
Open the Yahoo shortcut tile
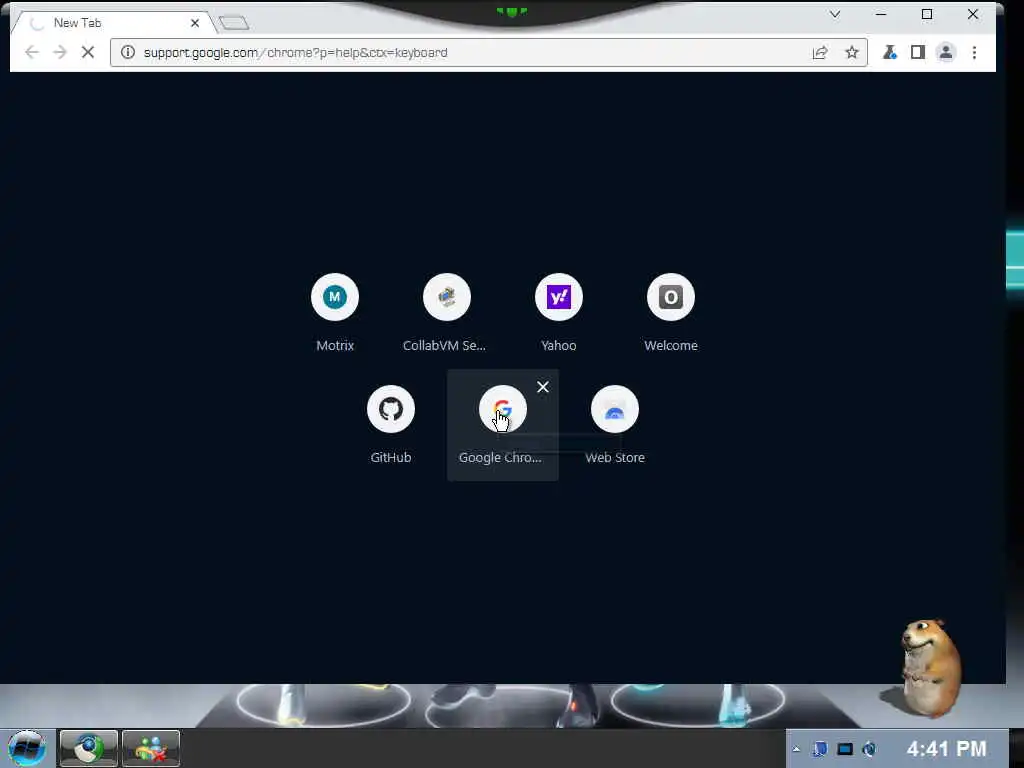[x=558, y=313]
